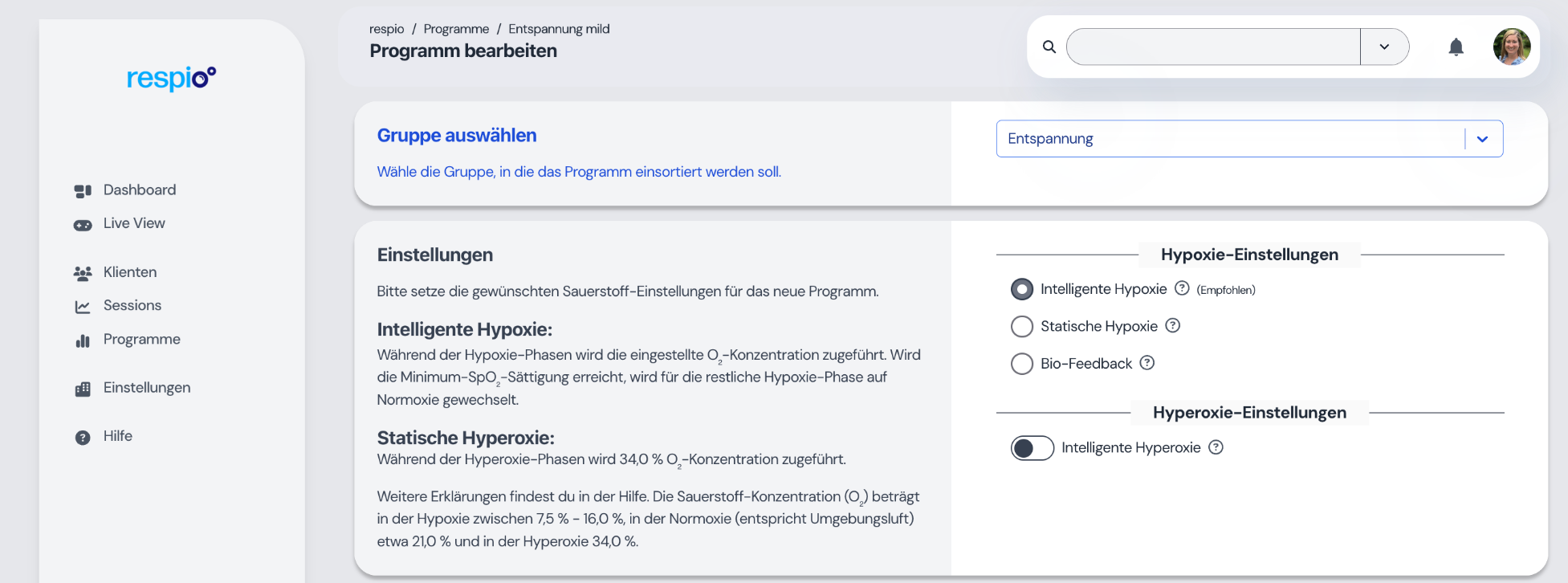Select the Intelligente Hypoxie radio option
The height and width of the screenshot is (583, 1568).
click(1022, 289)
